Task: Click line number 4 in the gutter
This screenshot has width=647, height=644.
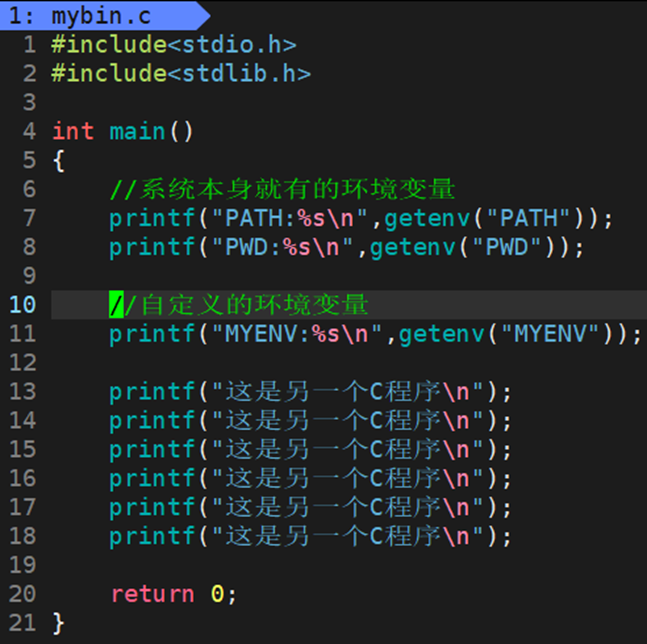Action: tap(30, 131)
